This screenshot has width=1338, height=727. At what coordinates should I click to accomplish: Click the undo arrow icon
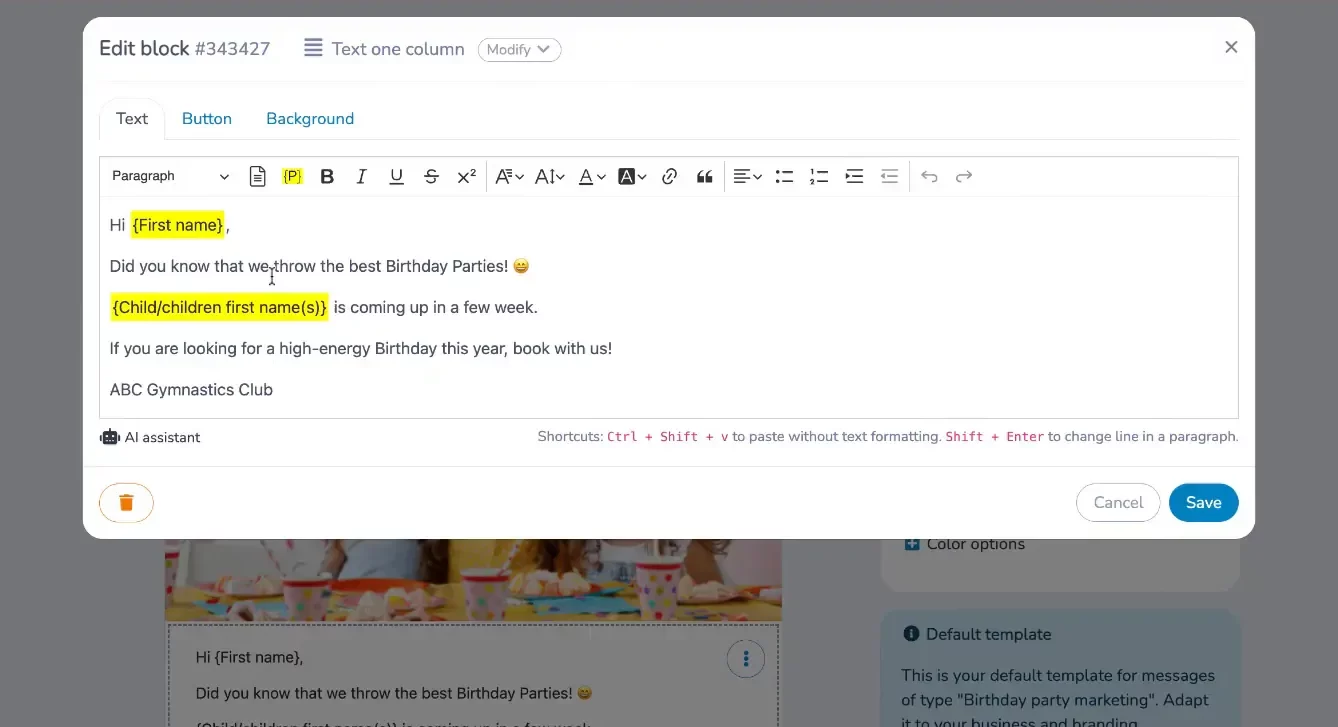tap(928, 175)
